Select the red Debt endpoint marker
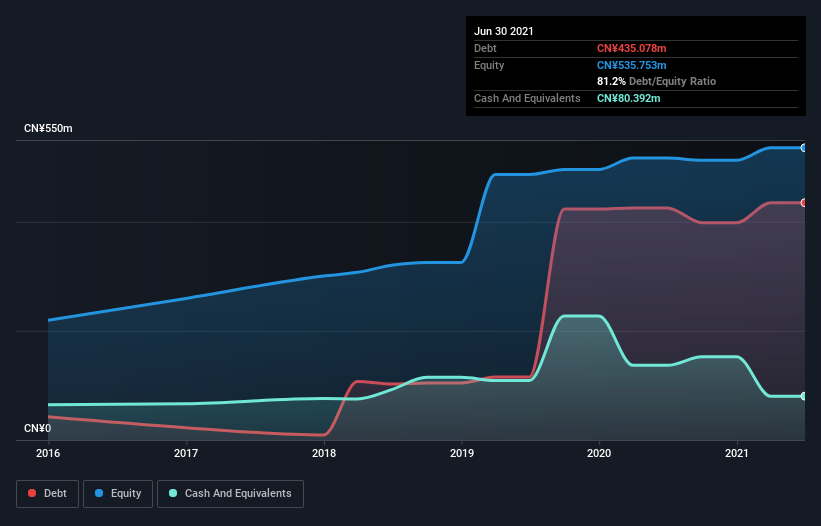821x526 pixels. pyautogui.click(x=803, y=203)
